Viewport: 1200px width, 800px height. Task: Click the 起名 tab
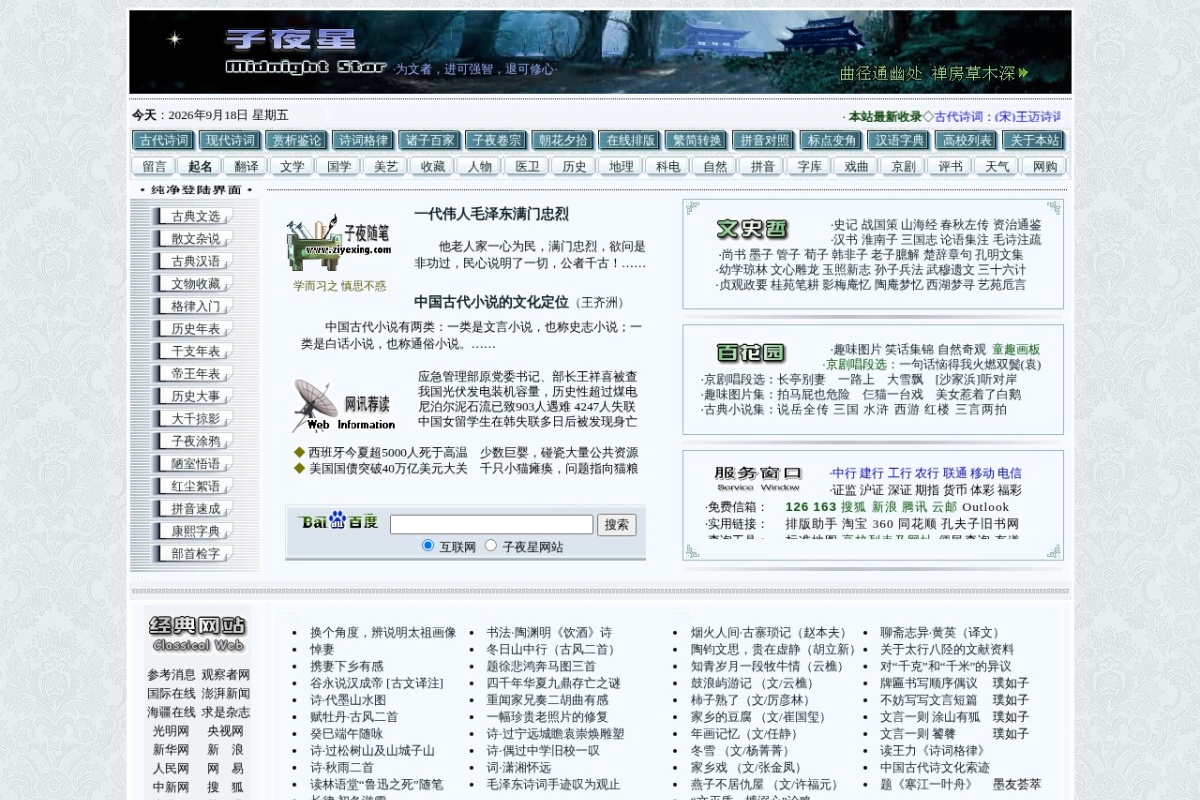pos(200,166)
